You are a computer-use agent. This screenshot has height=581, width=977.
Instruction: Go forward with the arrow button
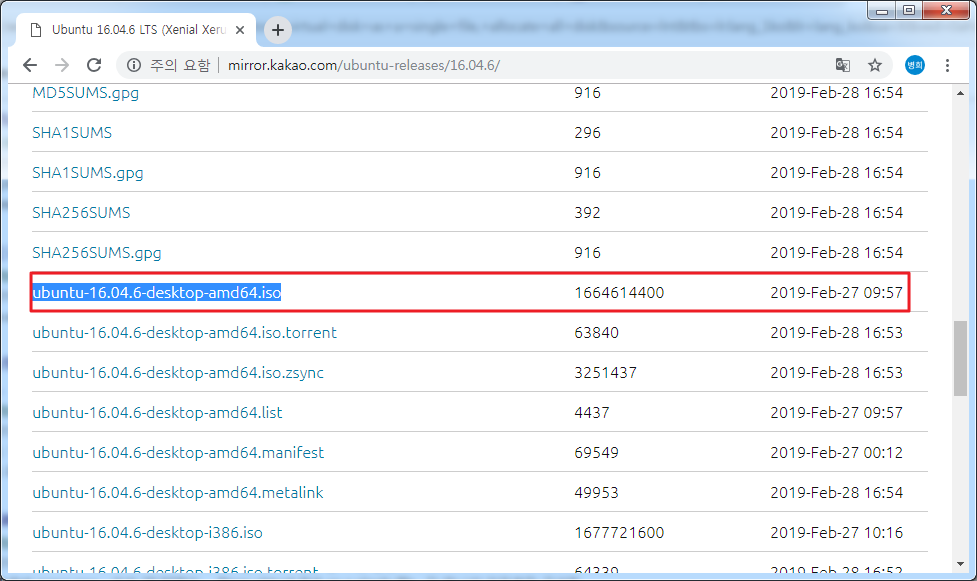pos(62,65)
